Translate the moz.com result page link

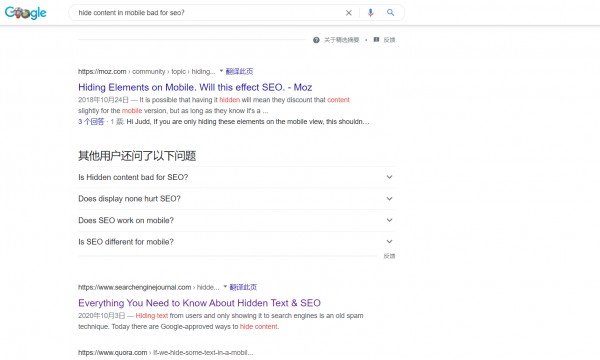(x=239, y=71)
